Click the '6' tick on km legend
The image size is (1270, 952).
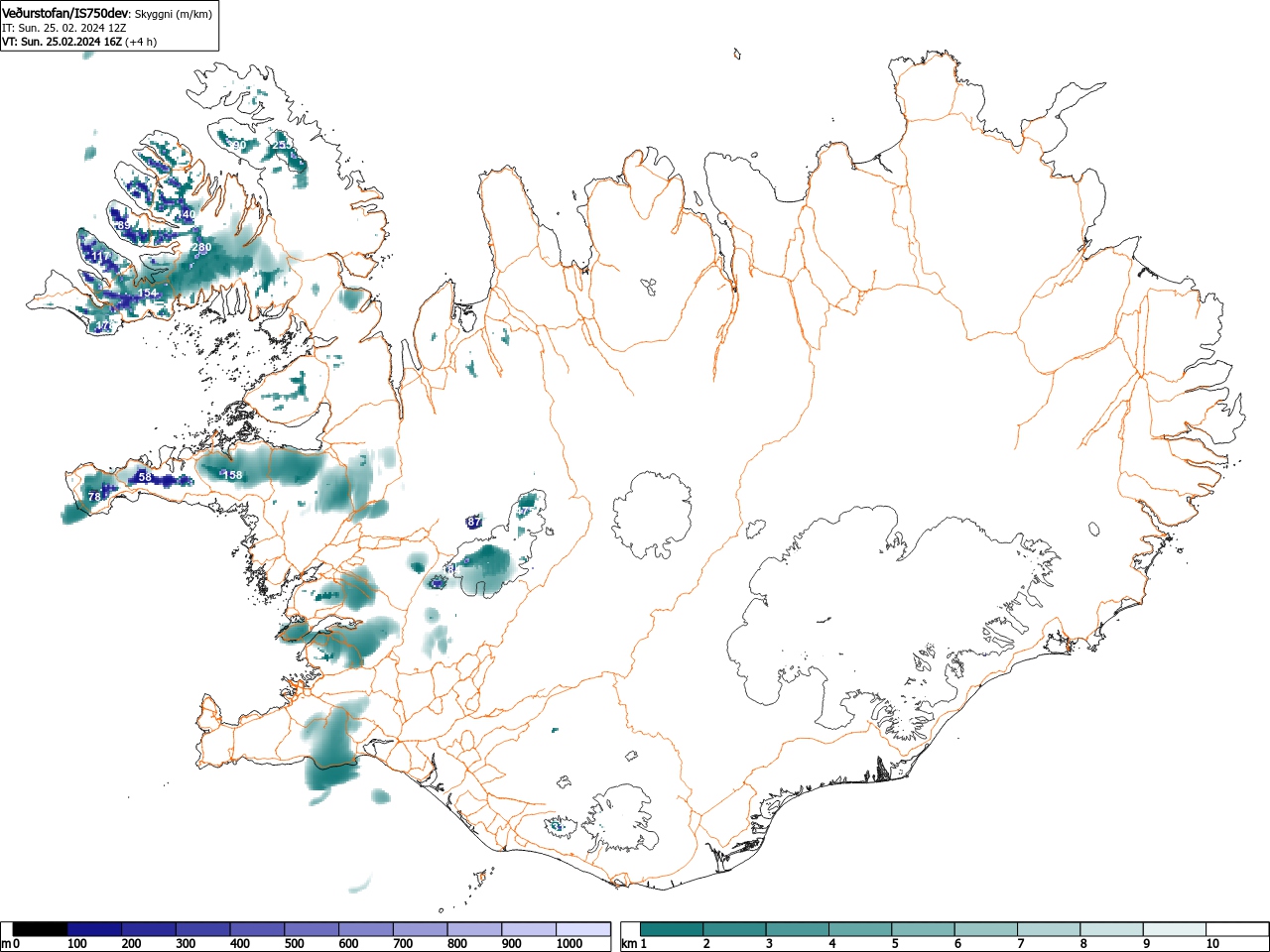point(958,944)
